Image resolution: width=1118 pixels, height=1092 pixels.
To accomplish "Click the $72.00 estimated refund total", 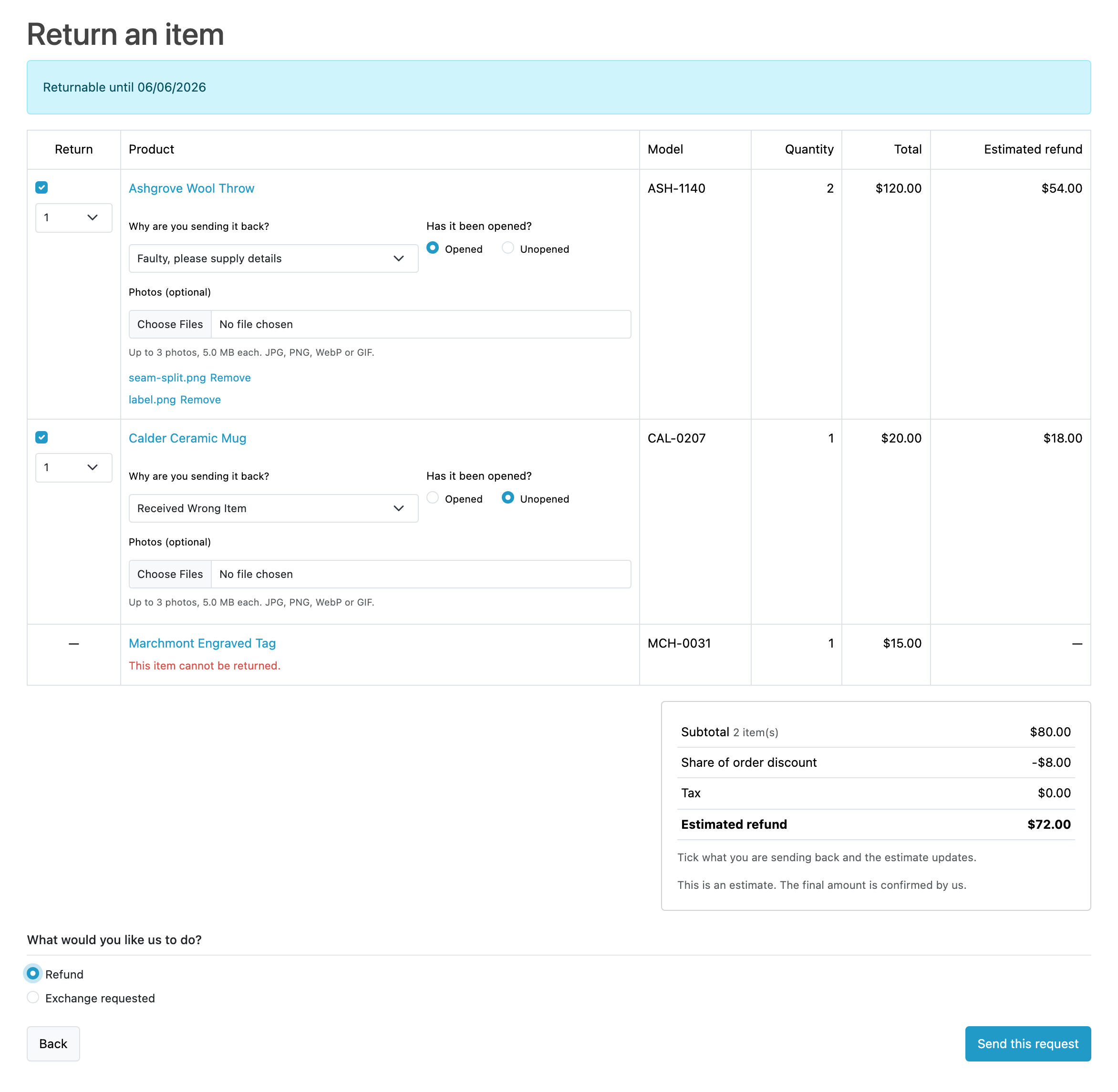I will 1050,824.
